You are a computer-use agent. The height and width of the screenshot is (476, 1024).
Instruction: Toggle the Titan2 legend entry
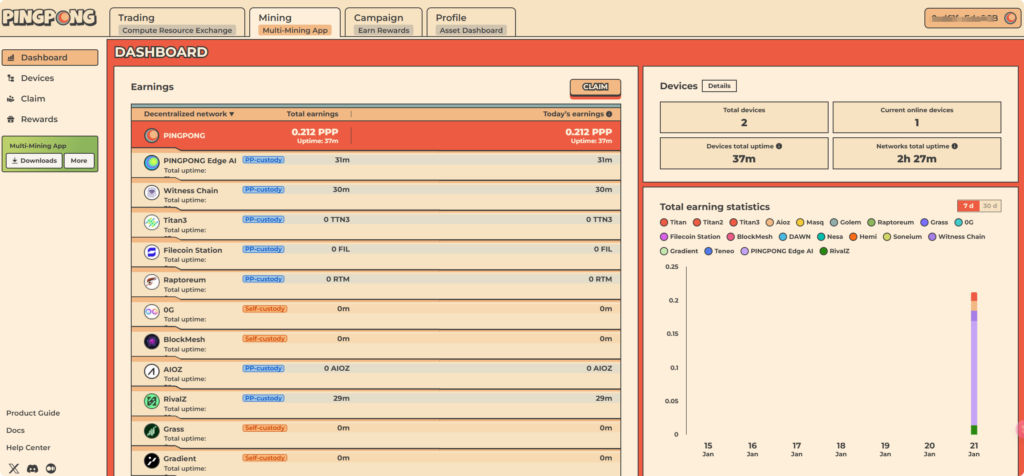click(x=708, y=223)
